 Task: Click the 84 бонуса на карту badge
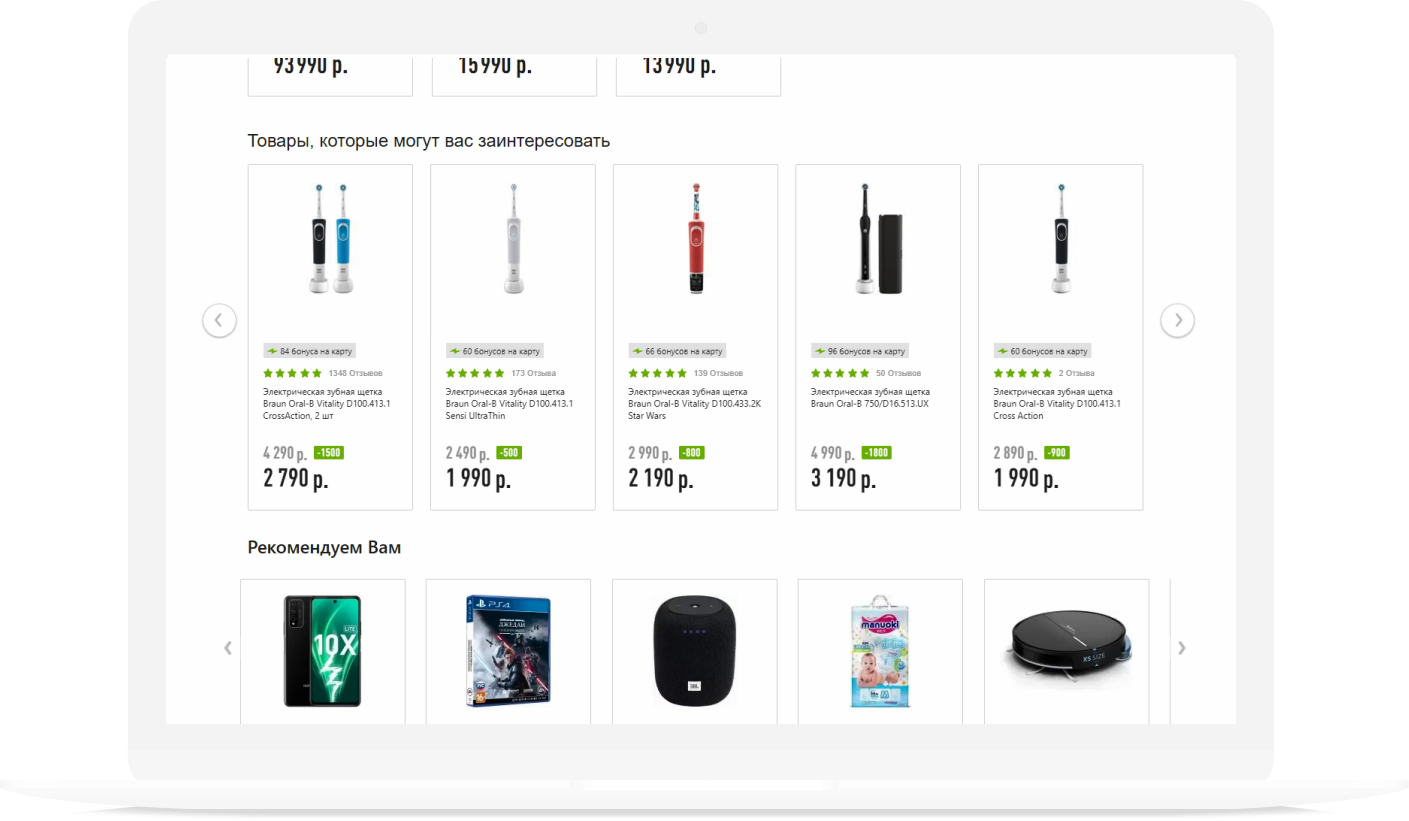(310, 351)
